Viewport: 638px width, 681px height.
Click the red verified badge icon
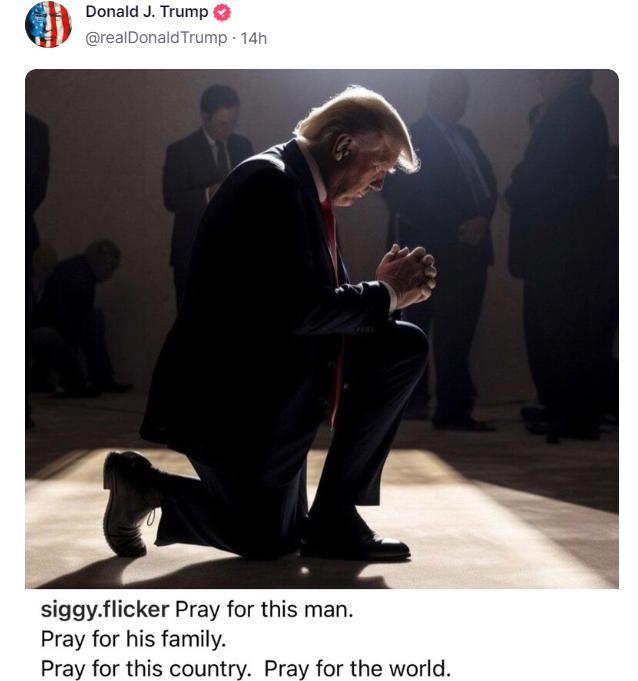[x=223, y=13]
